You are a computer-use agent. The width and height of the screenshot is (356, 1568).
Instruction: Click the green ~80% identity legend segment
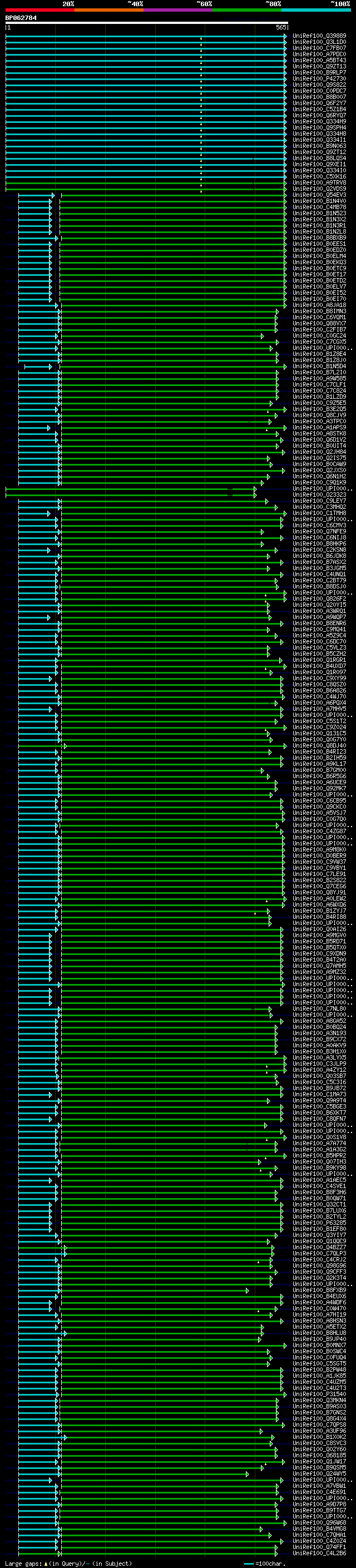tap(247, 10)
